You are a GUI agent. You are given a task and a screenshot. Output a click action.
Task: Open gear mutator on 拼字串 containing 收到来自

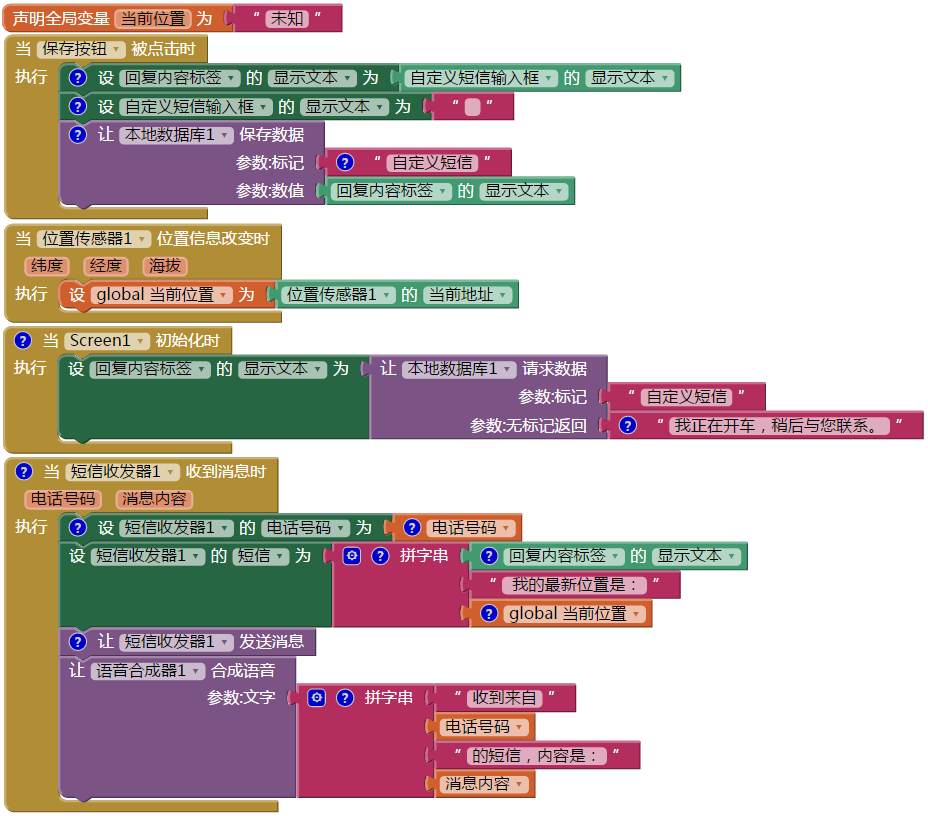[317, 698]
